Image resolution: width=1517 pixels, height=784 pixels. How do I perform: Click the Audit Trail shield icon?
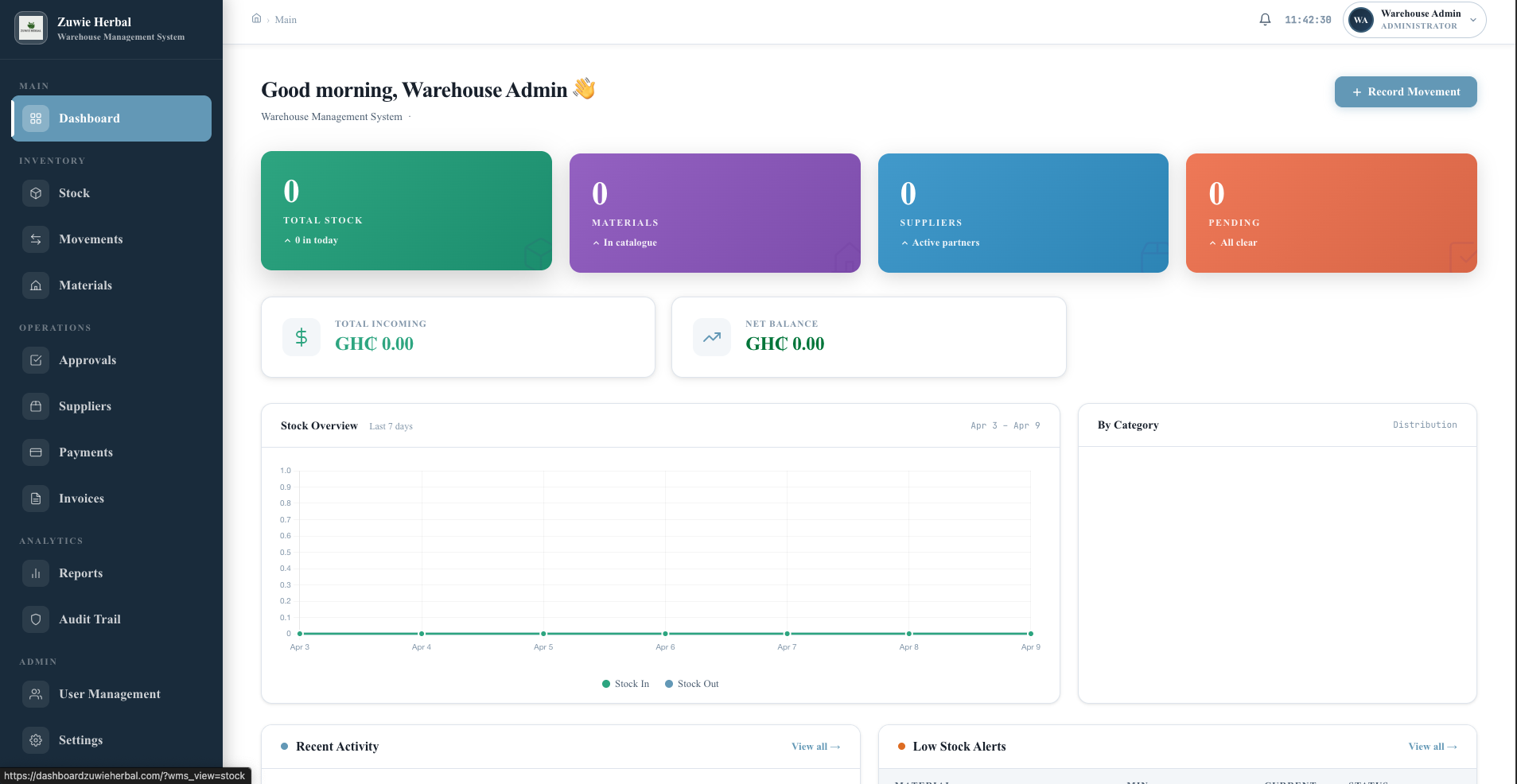coord(36,619)
